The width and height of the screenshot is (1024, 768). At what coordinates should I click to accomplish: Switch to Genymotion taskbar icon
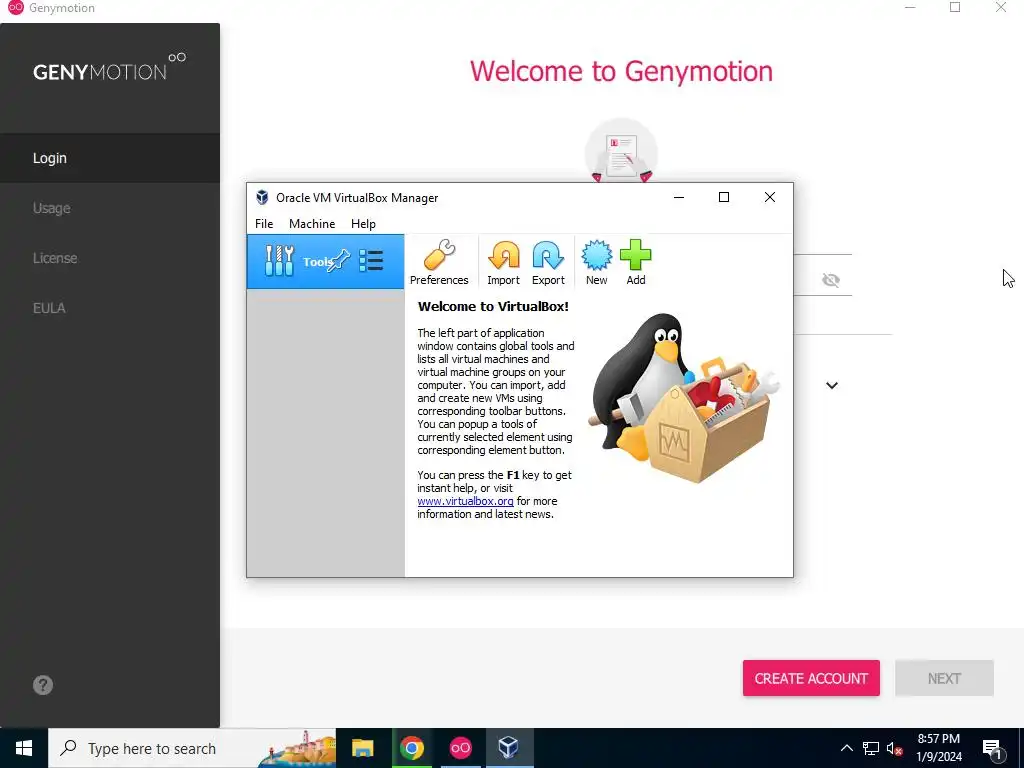[460, 748]
